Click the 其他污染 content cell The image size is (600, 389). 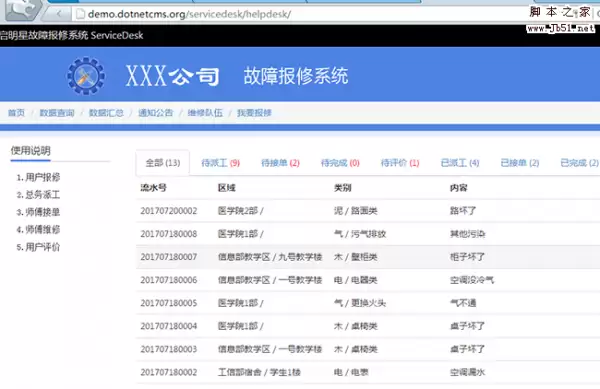[x=467, y=234]
